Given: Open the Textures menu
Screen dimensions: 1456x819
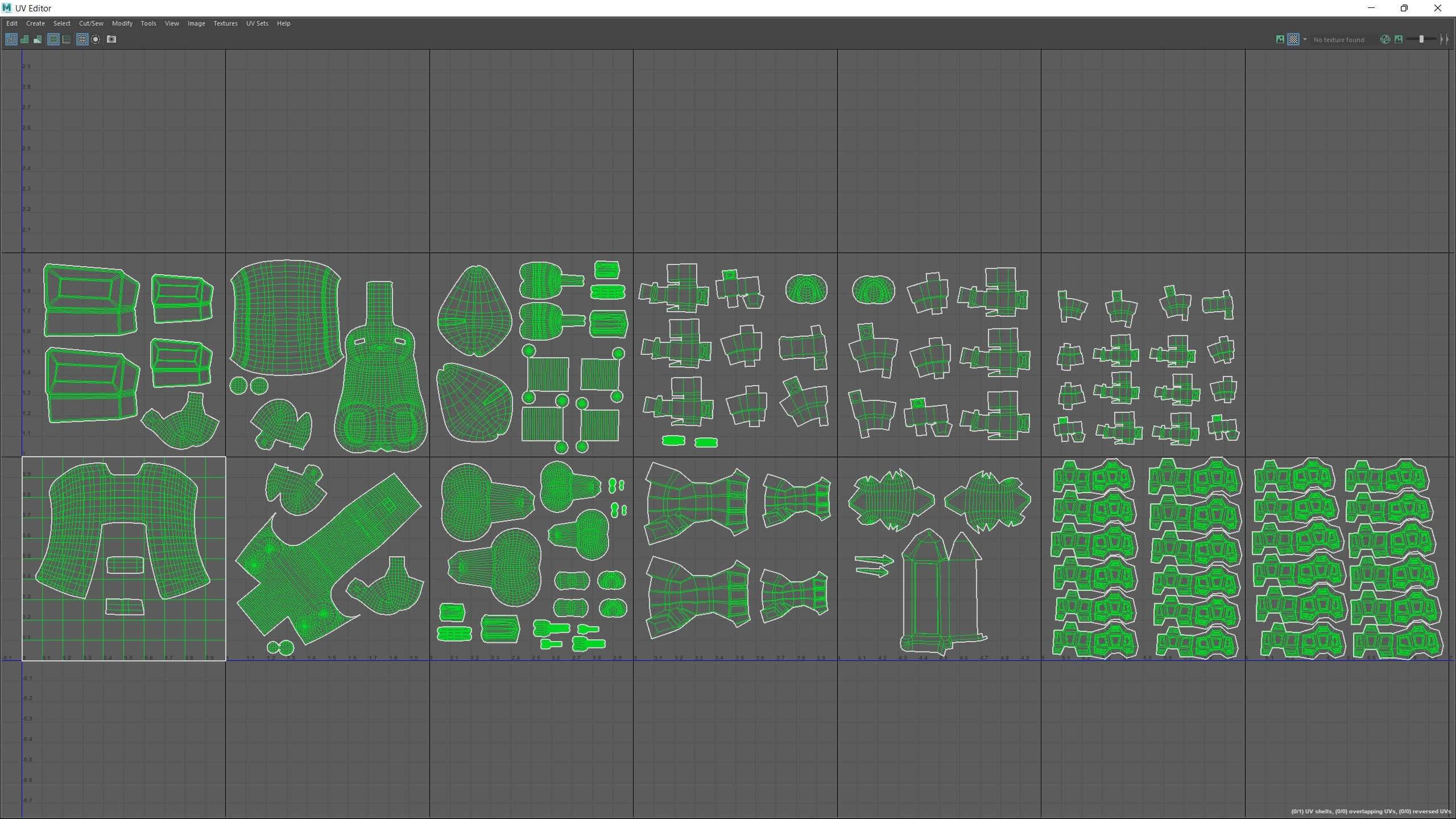Looking at the screenshot, I should coord(225,23).
